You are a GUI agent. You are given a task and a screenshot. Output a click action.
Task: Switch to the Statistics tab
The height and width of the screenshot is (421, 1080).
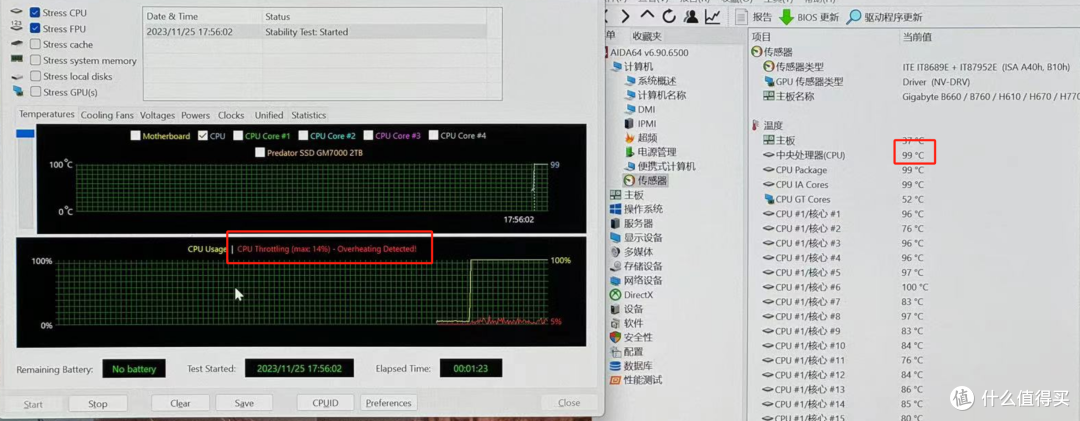click(x=308, y=115)
